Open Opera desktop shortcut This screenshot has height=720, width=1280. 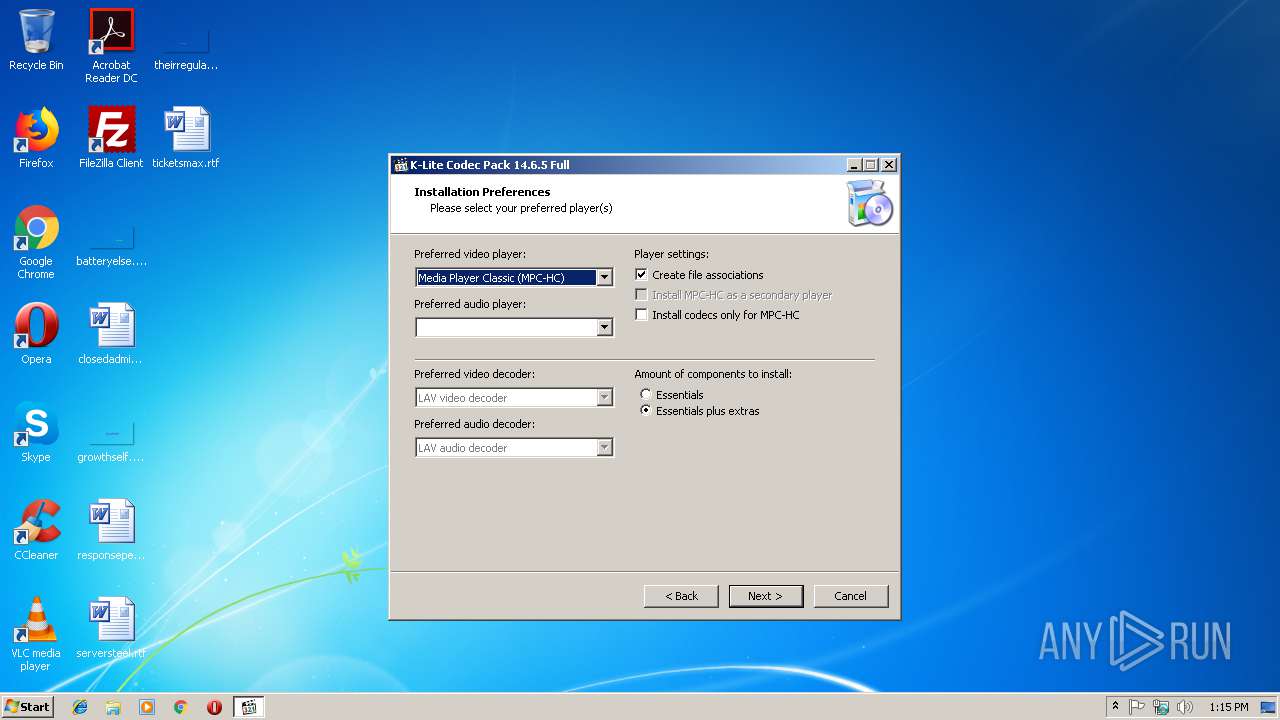tap(36, 334)
